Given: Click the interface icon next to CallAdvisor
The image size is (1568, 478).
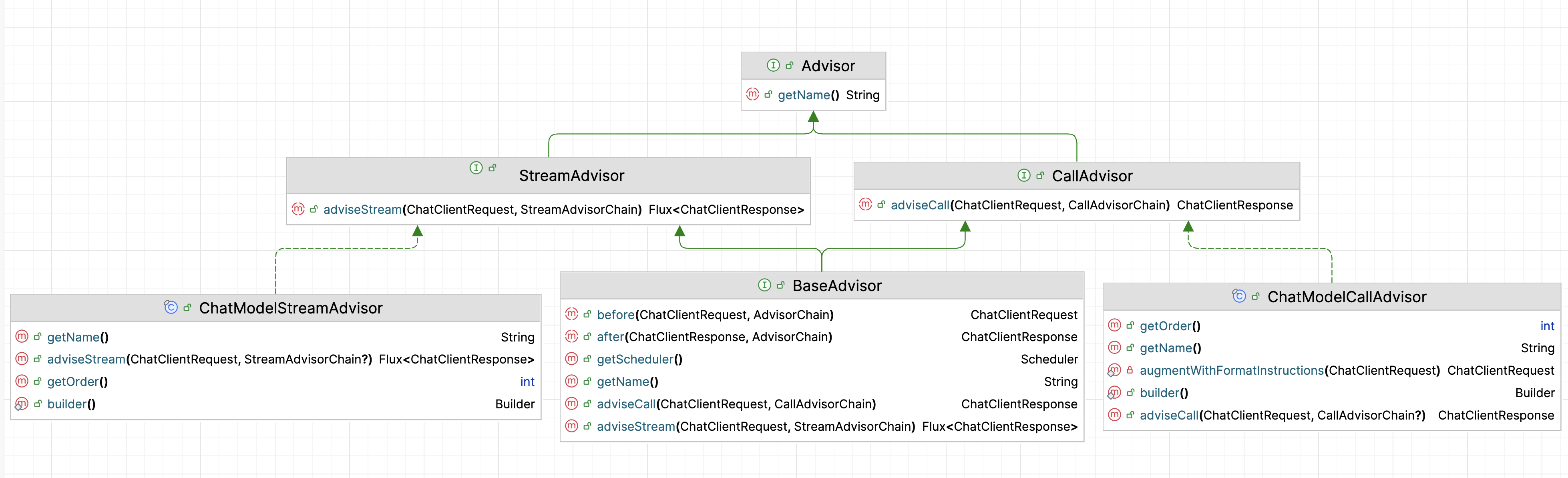Looking at the screenshot, I should coord(1024,175).
